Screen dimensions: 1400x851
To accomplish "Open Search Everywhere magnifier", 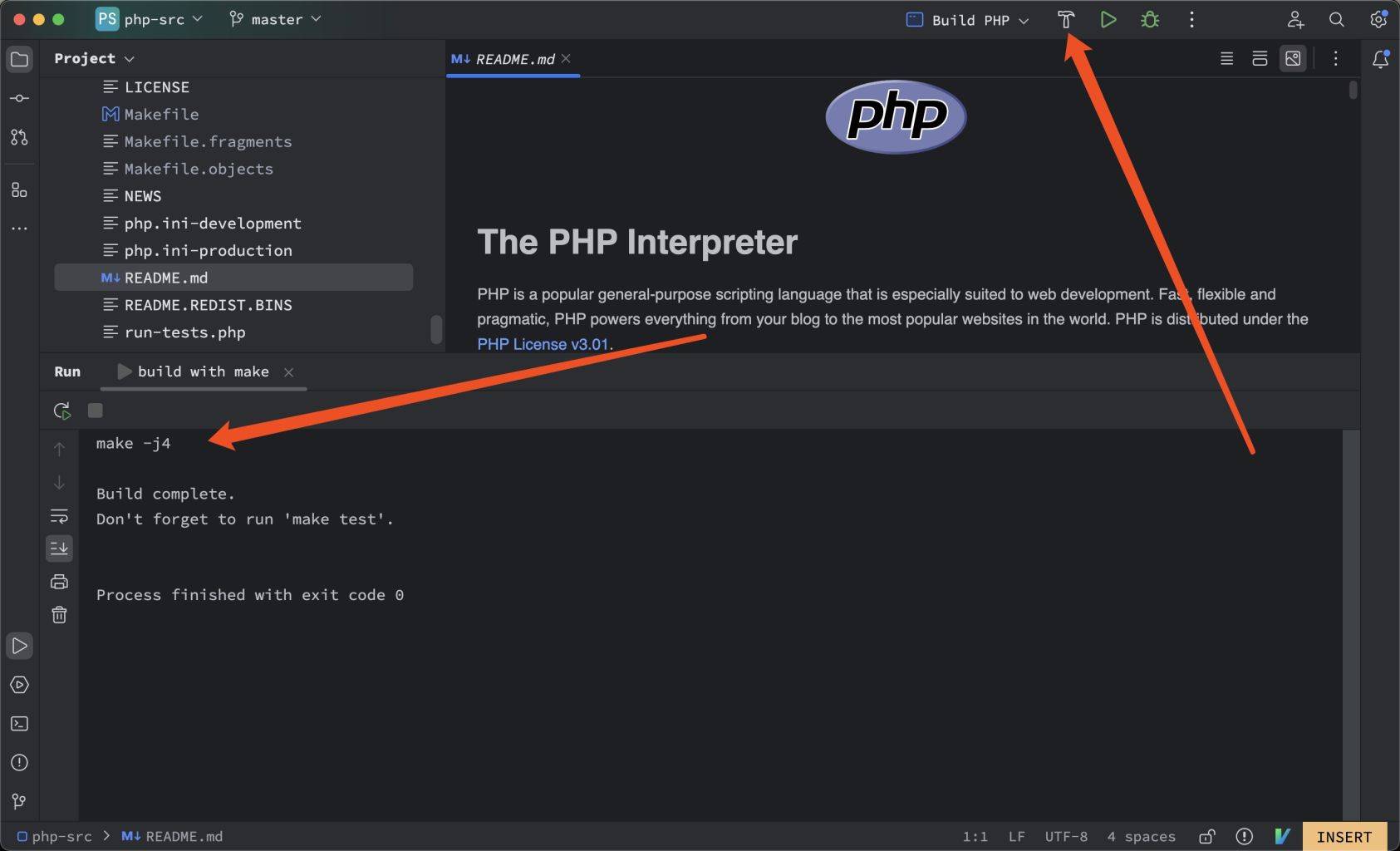I will click(x=1336, y=19).
